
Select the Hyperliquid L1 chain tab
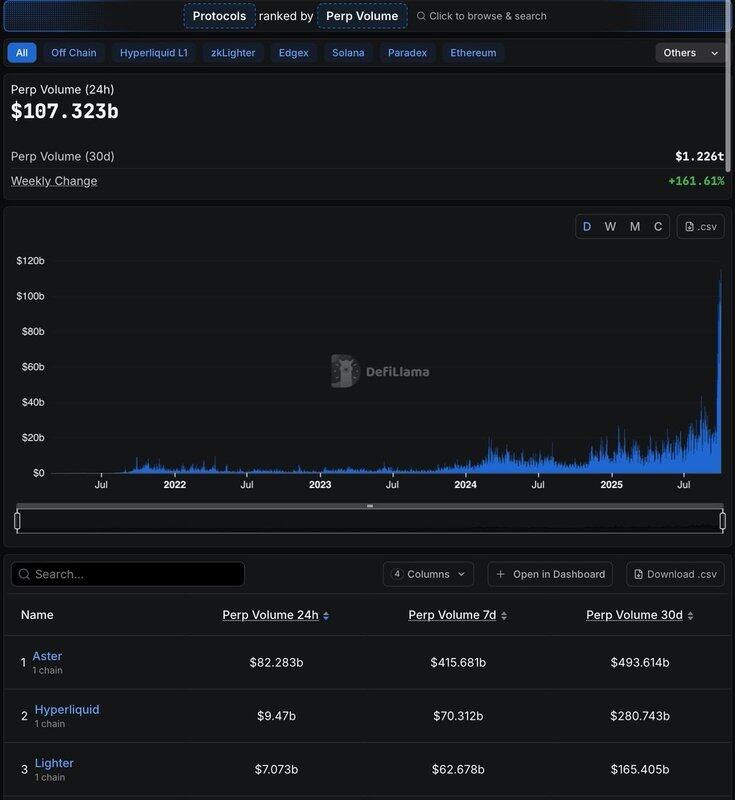click(153, 53)
